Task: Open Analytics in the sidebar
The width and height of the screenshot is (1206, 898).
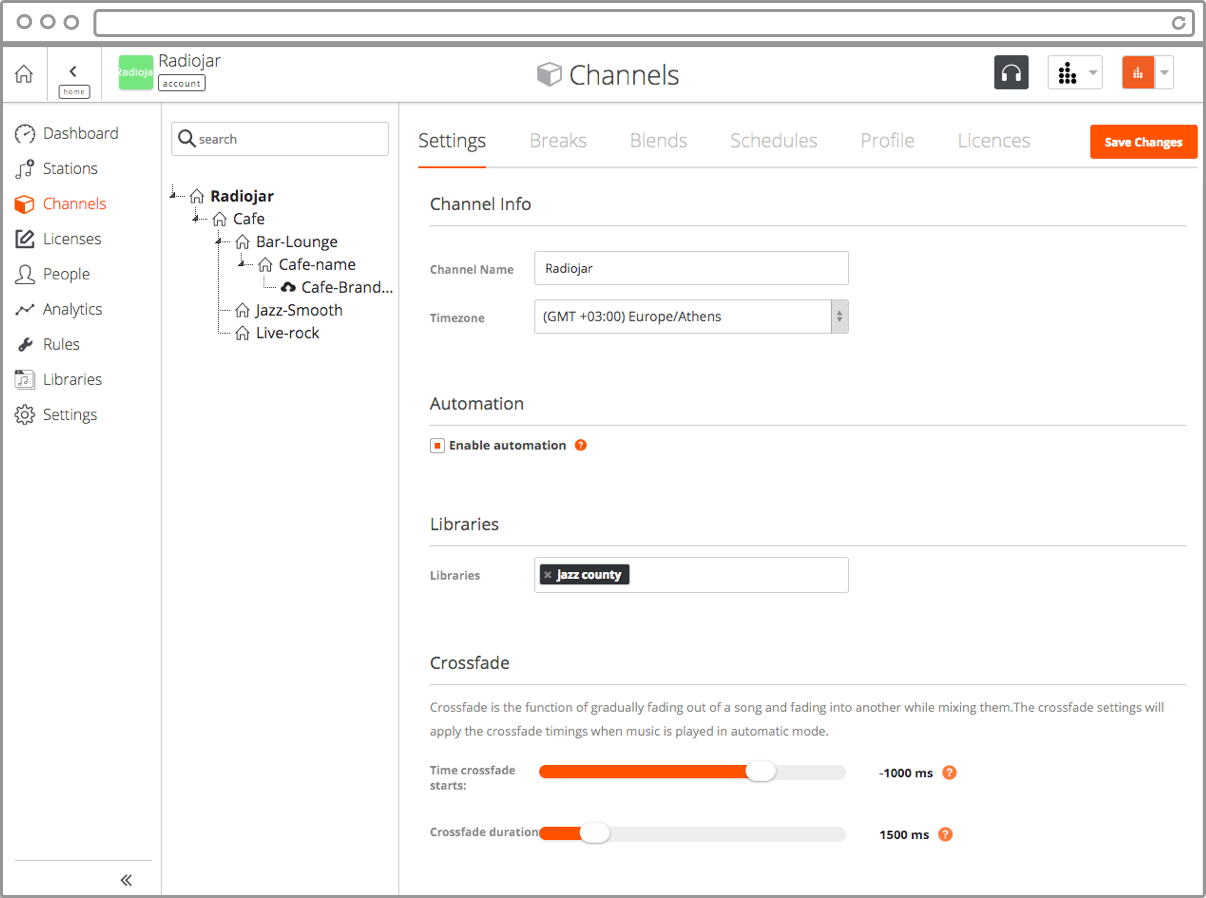Action: click(x=72, y=309)
